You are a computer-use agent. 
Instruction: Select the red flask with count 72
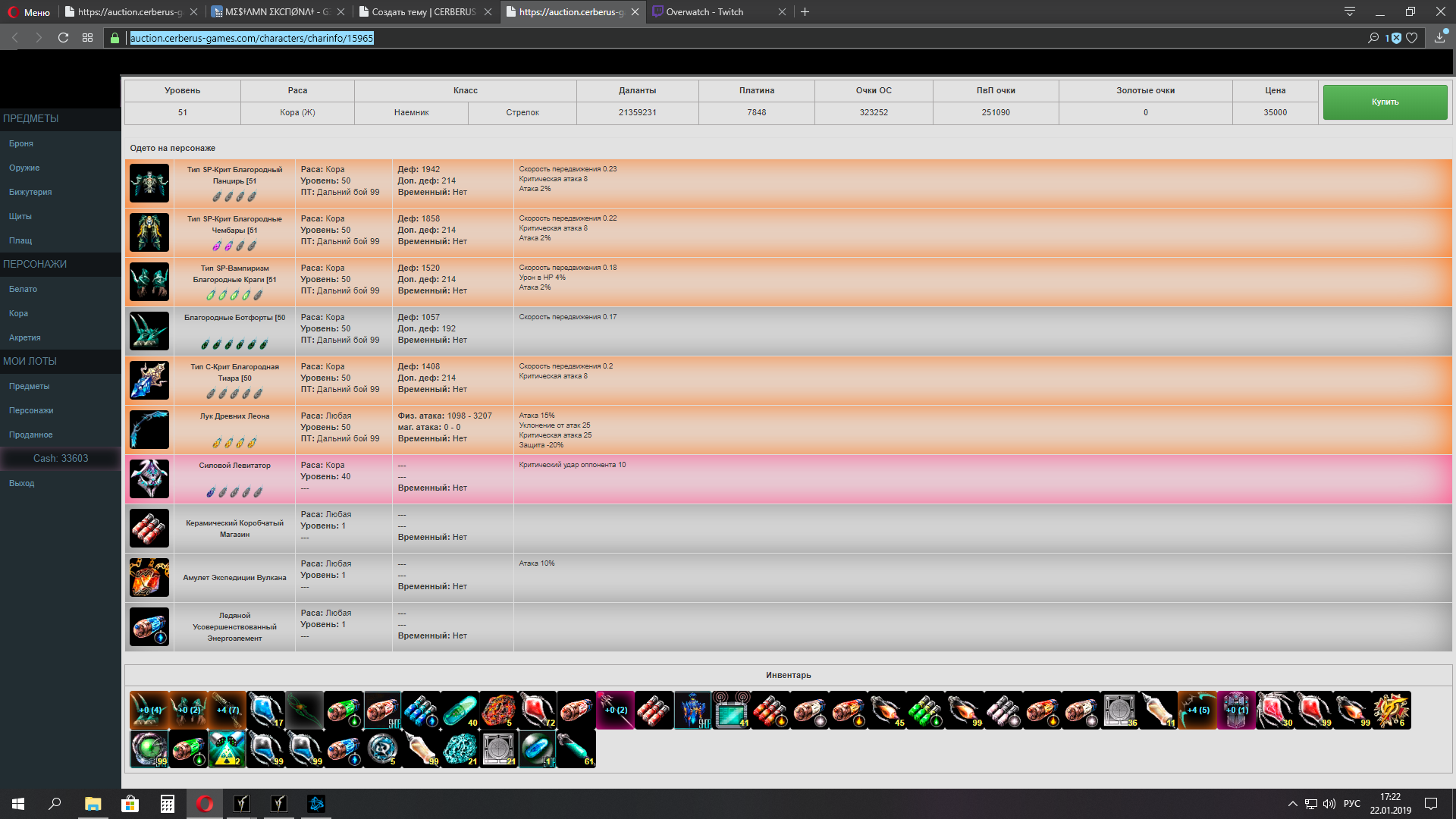pos(537,710)
